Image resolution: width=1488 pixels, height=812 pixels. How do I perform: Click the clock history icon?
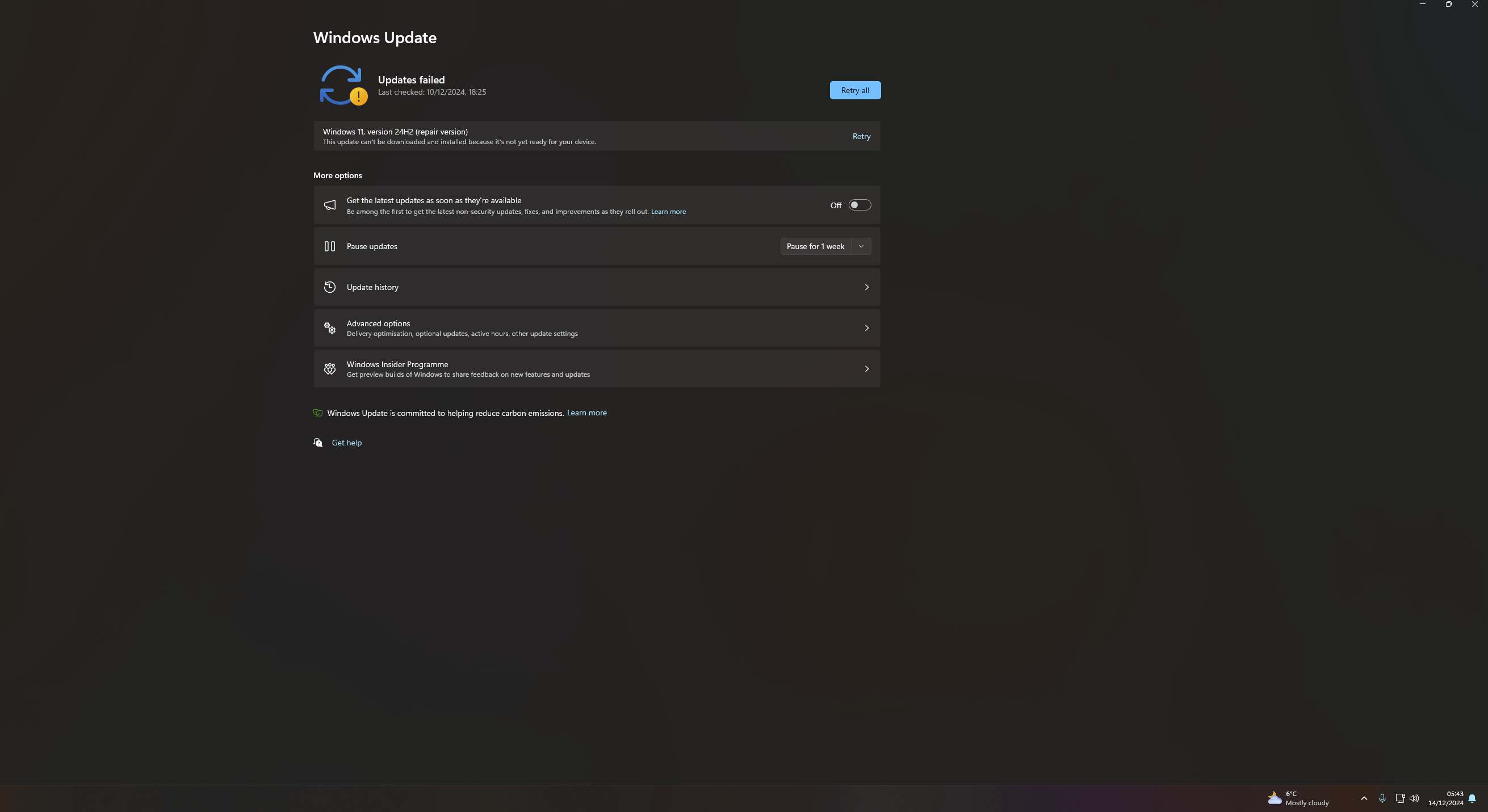coord(330,287)
